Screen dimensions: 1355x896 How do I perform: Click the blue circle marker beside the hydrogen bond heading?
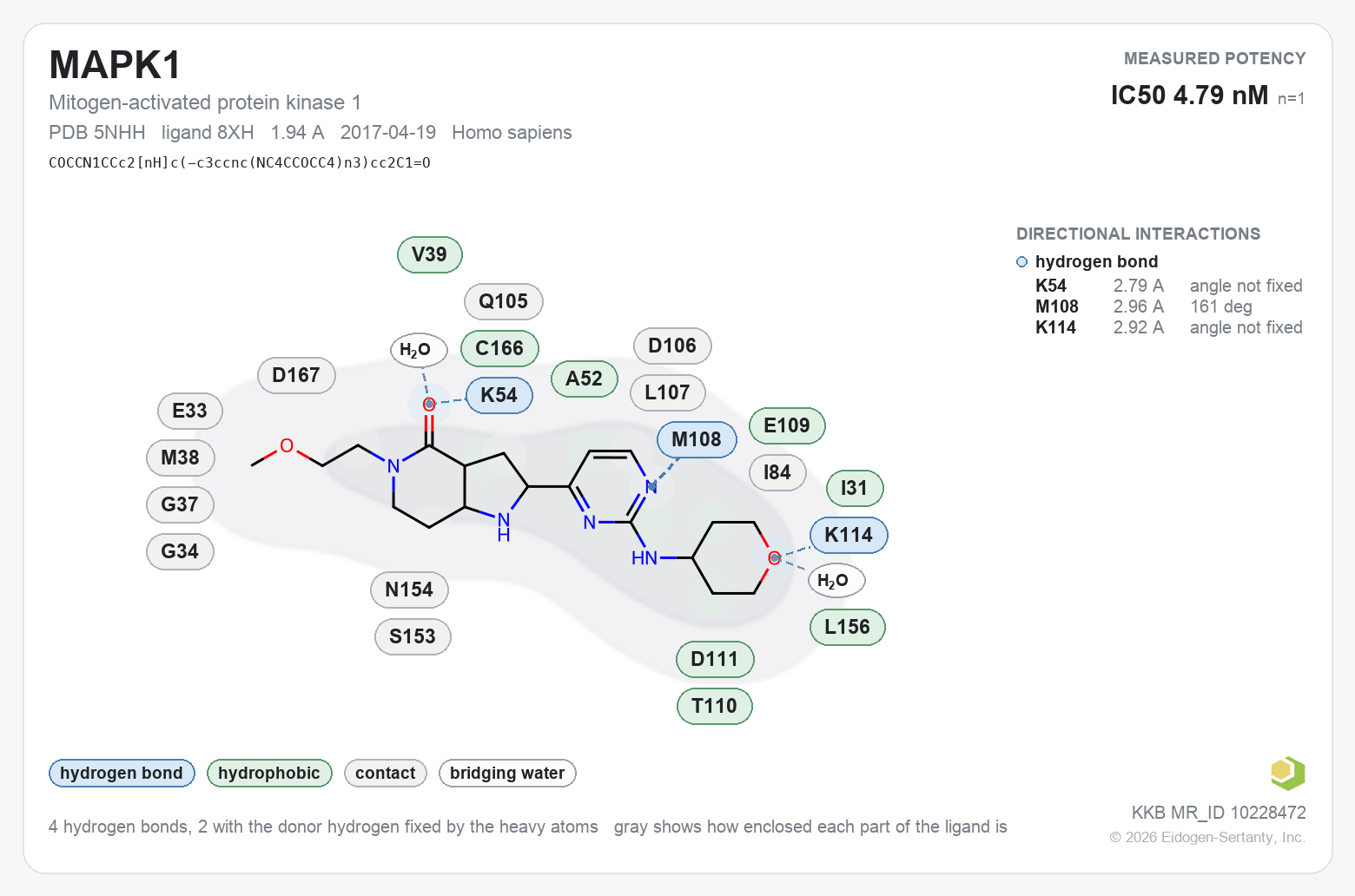pos(1022,262)
